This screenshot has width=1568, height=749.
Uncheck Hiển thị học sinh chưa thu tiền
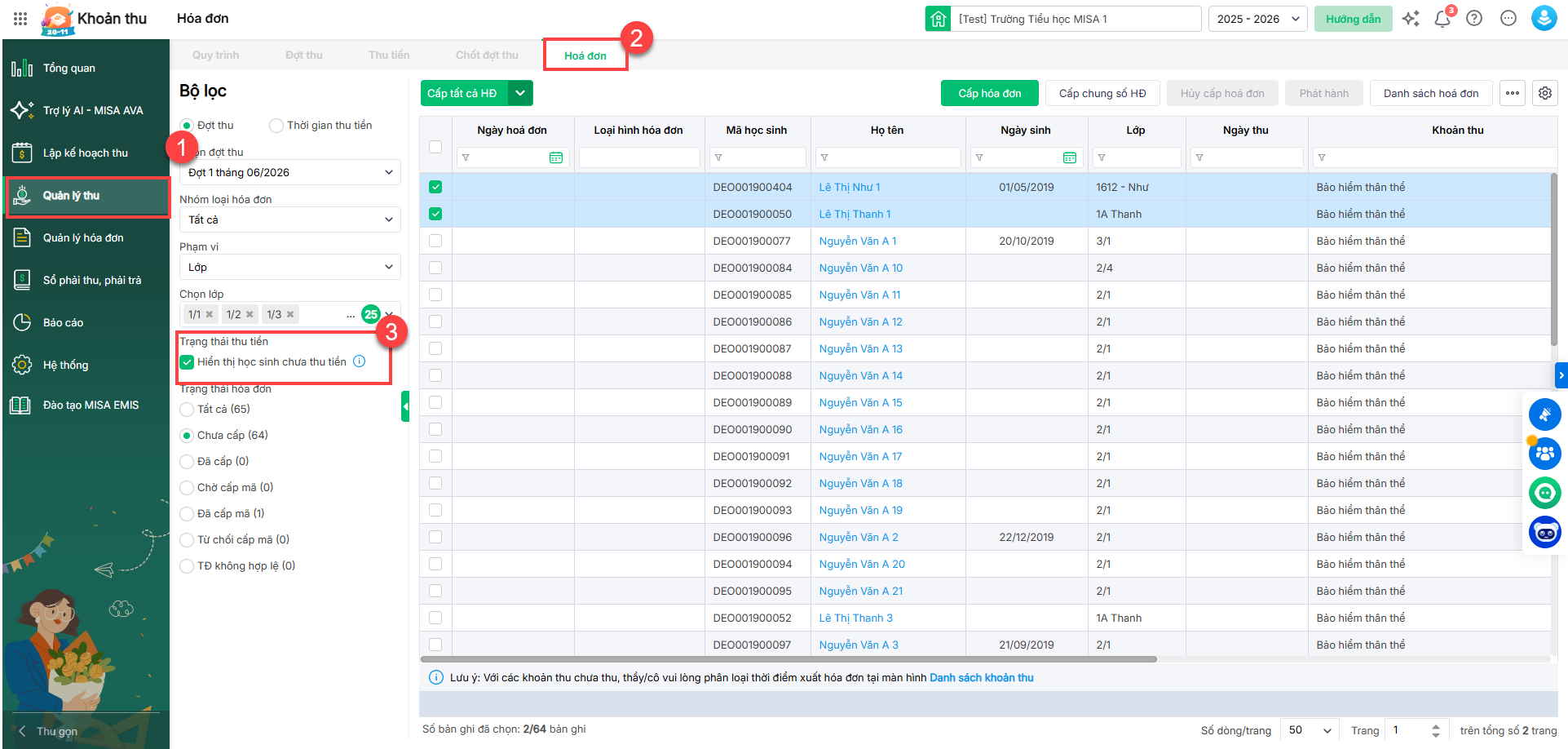[188, 362]
